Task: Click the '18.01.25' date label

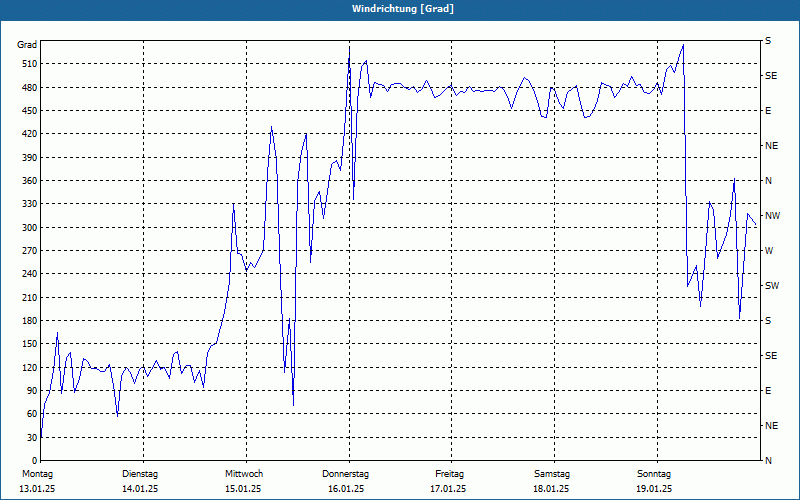Action: (x=551, y=489)
